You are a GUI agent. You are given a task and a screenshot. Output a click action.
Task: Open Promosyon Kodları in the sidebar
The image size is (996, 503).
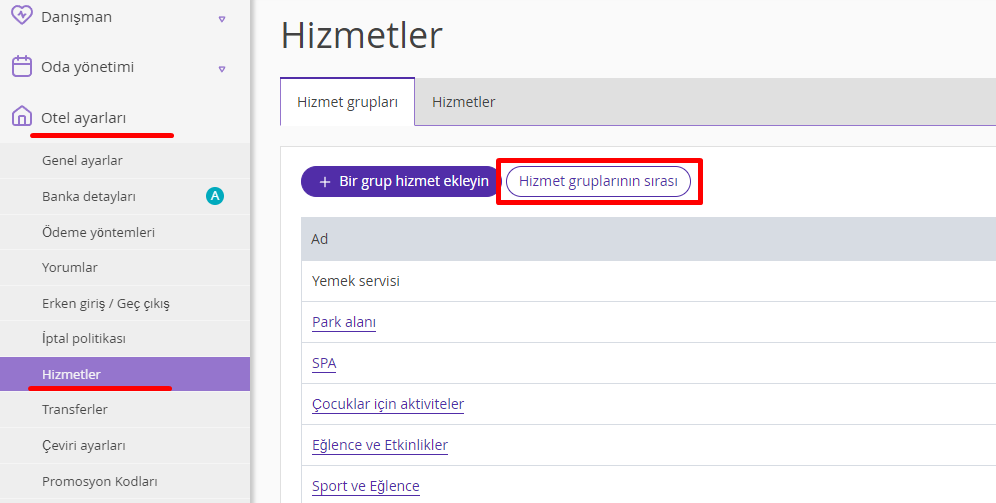click(x=124, y=481)
